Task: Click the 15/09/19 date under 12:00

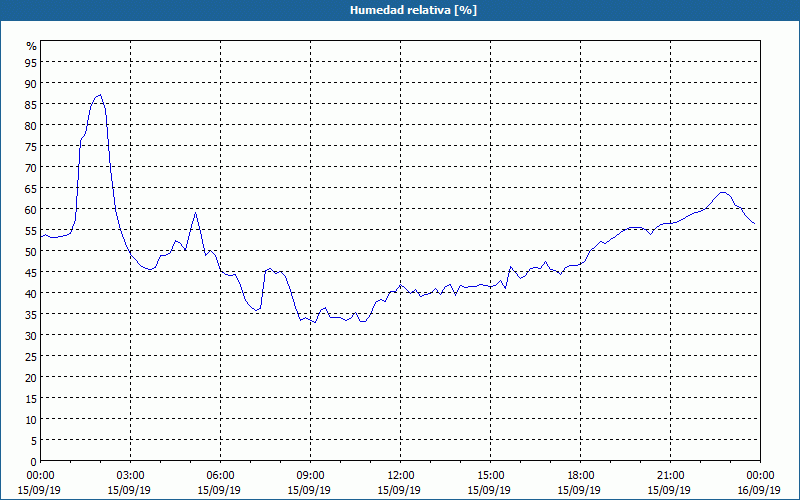Action: pyautogui.click(x=399, y=490)
